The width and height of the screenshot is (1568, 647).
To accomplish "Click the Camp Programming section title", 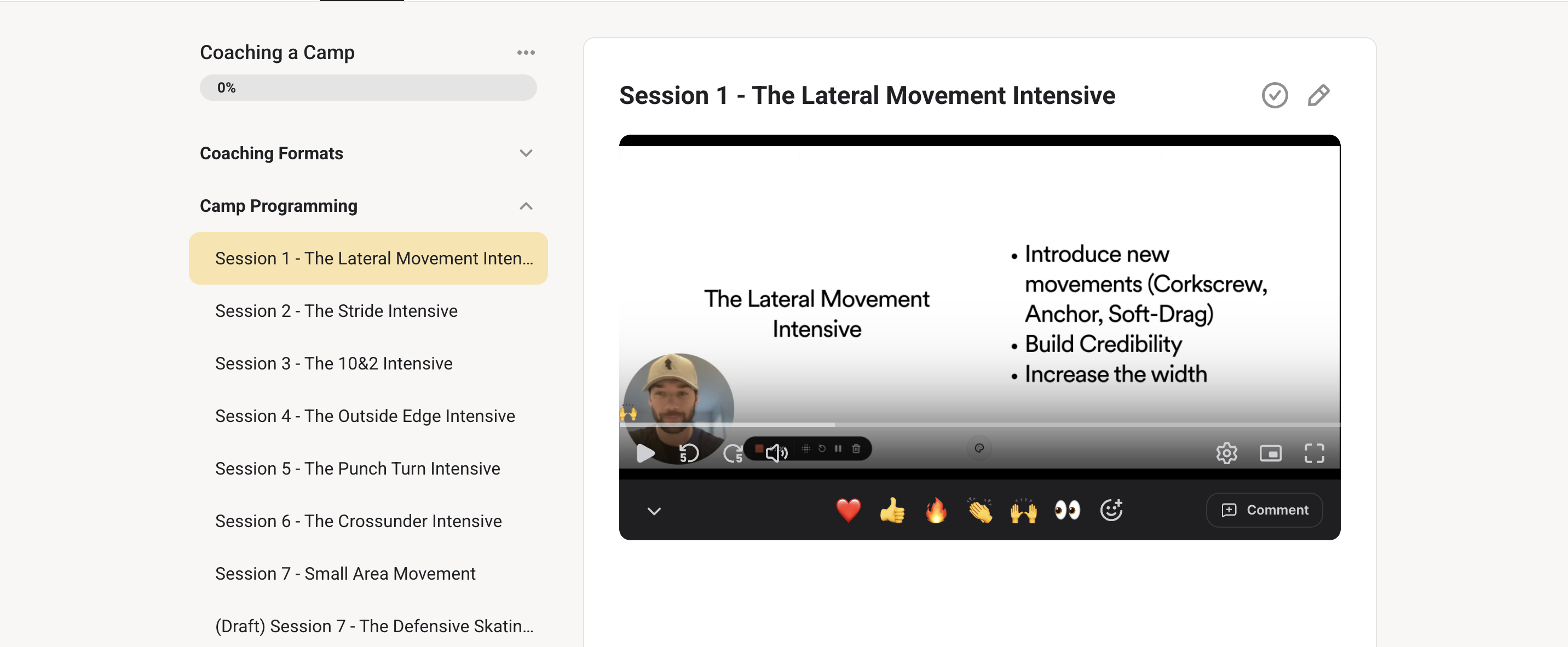I will tap(279, 206).
